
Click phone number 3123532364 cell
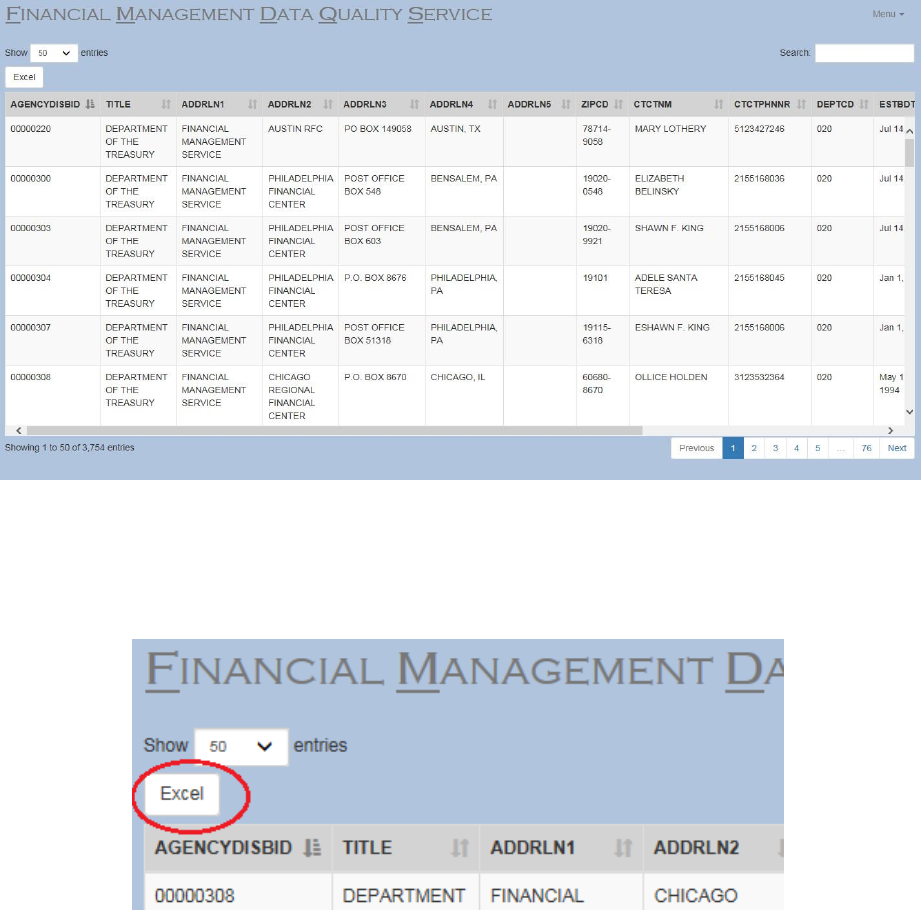pyautogui.click(x=769, y=395)
